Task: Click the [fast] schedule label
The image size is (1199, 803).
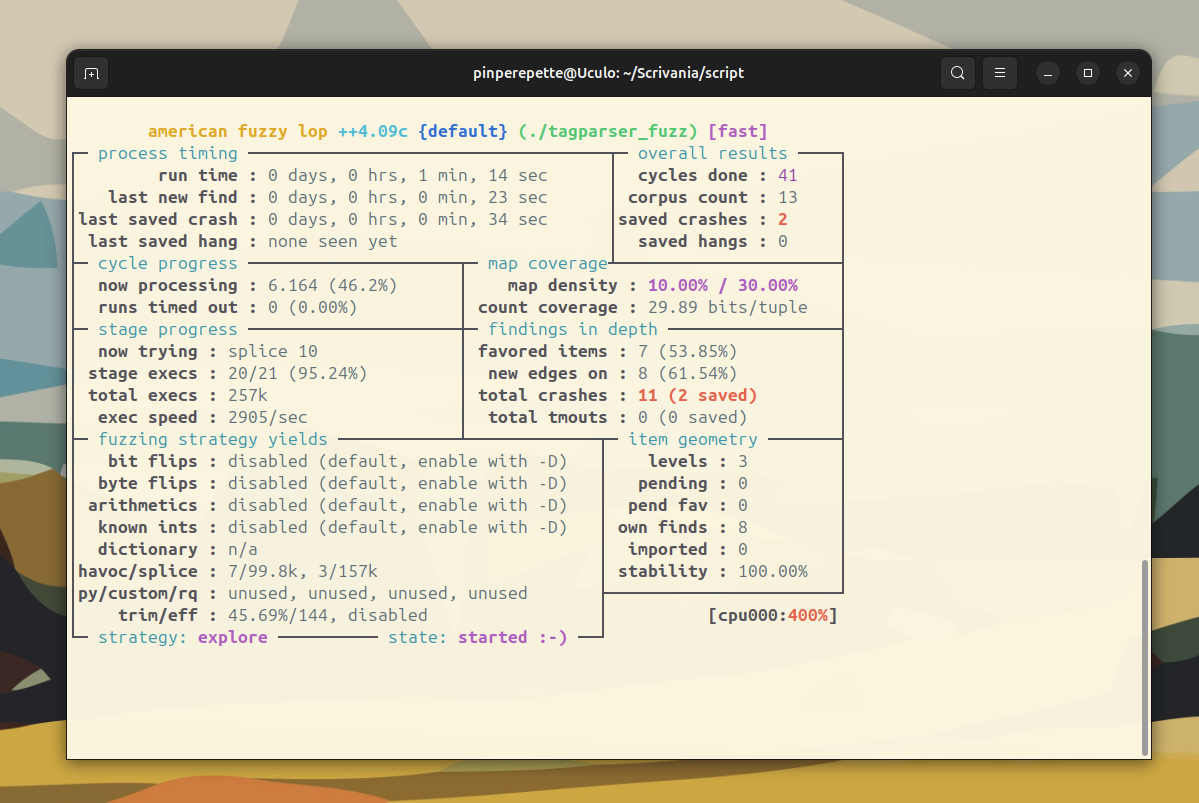Action: click(737, 131)
